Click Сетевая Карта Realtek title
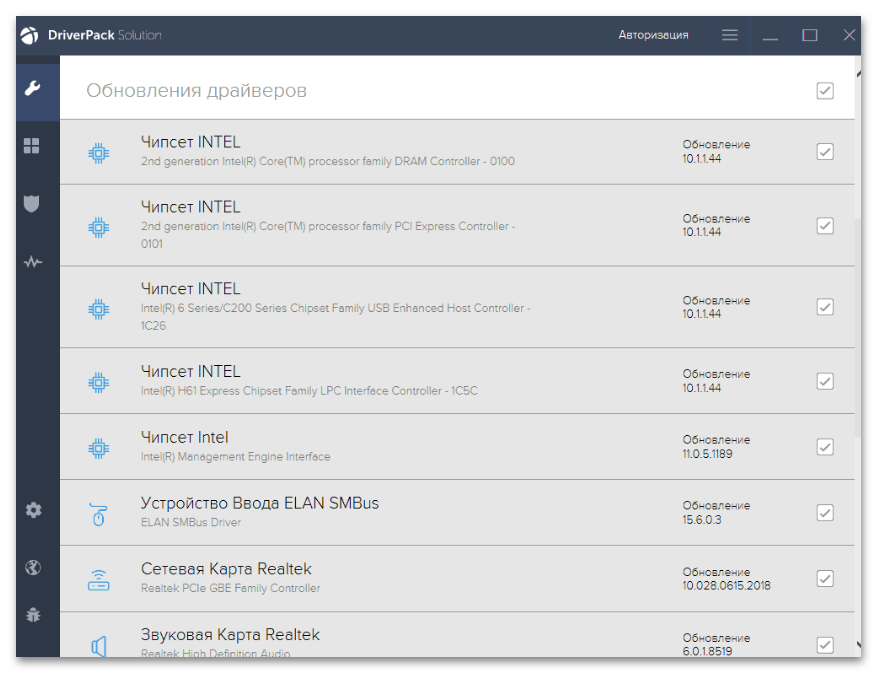The width and height of the screenshot is (877, 673). (226, 569)
